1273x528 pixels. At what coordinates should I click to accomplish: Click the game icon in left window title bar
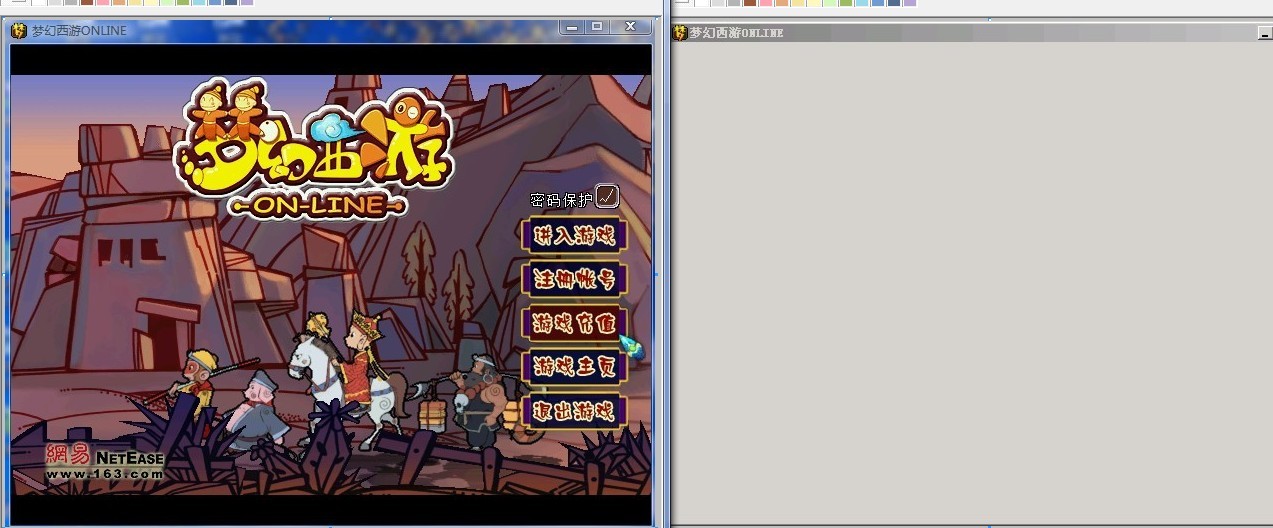pos(19,30)
